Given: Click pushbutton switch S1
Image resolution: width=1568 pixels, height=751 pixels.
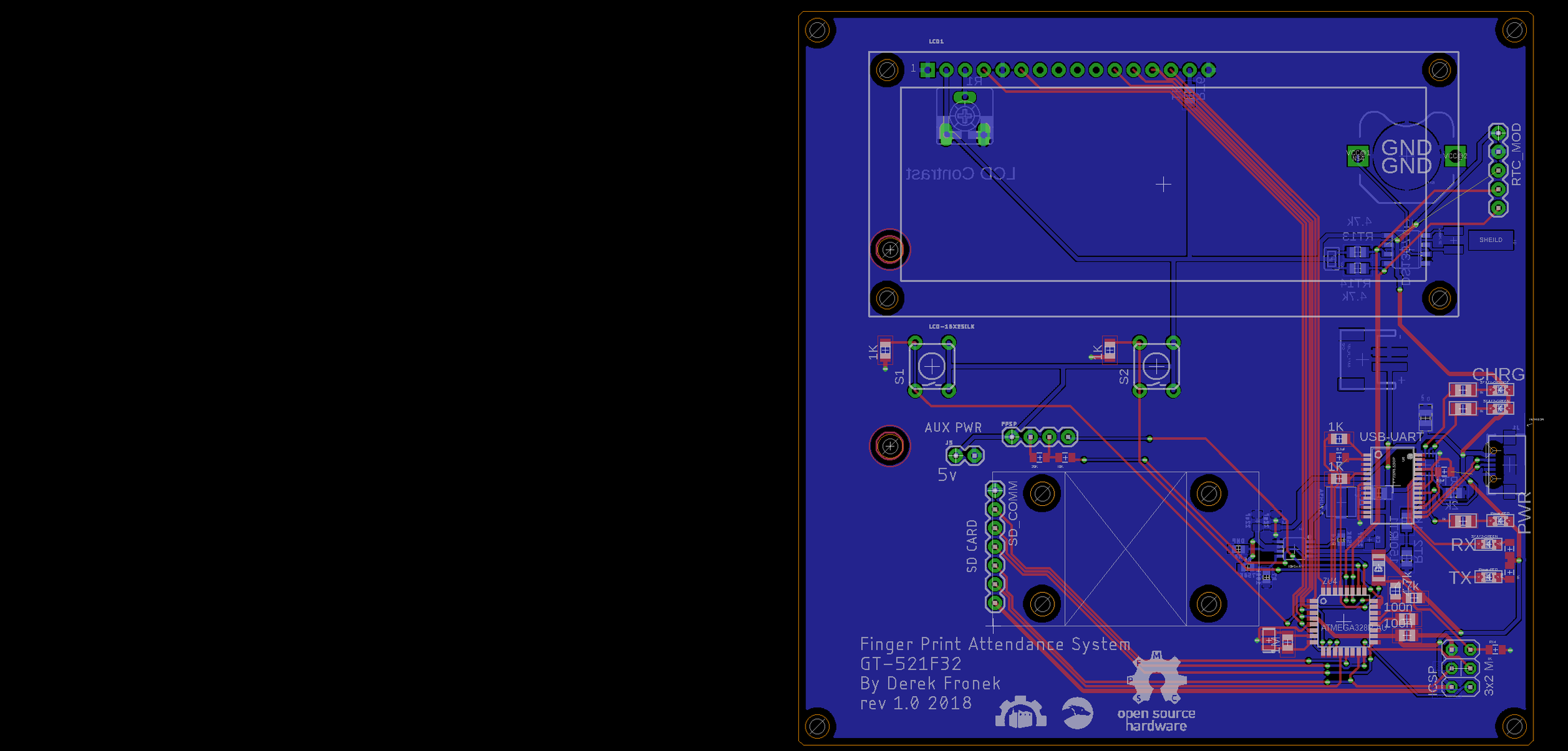Looking at the screenshot, I should pyautogui.click(x=931, y=366).
